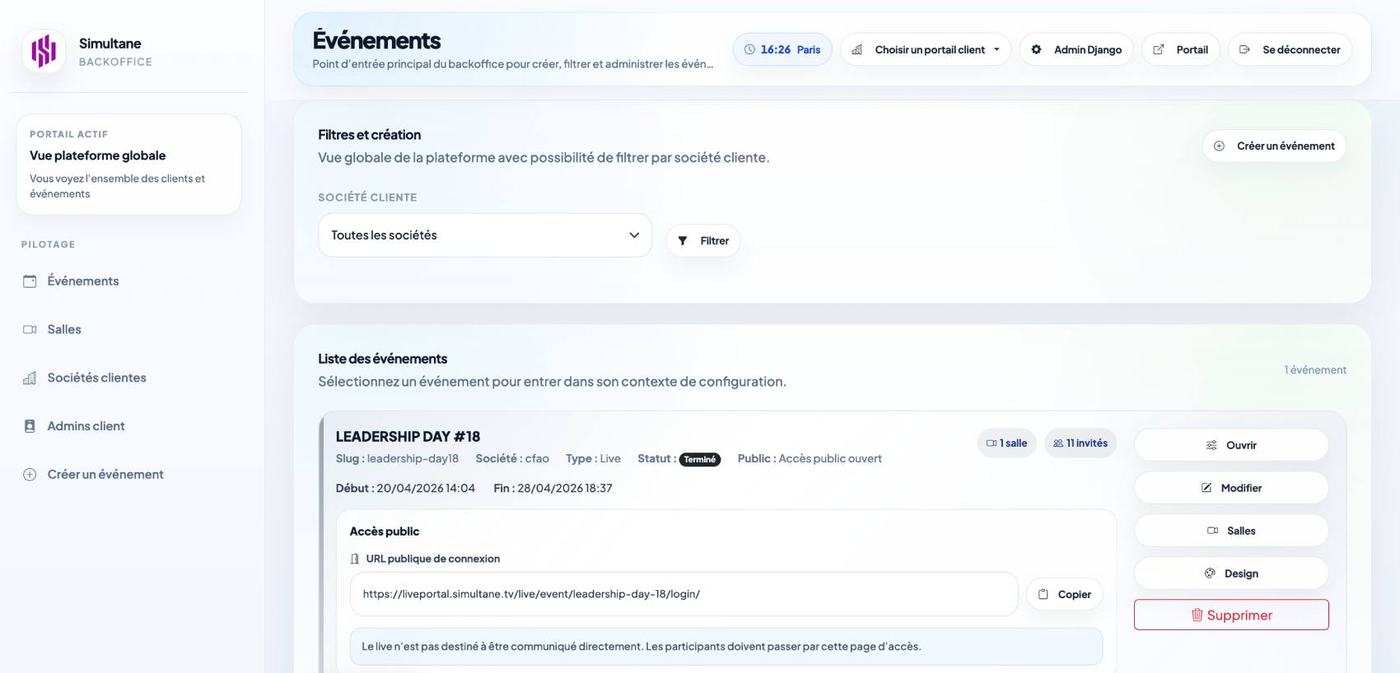The image size is (1400, 673).
Task: Click the Simultane backoffice logo icon
Action: click(42, 50)
